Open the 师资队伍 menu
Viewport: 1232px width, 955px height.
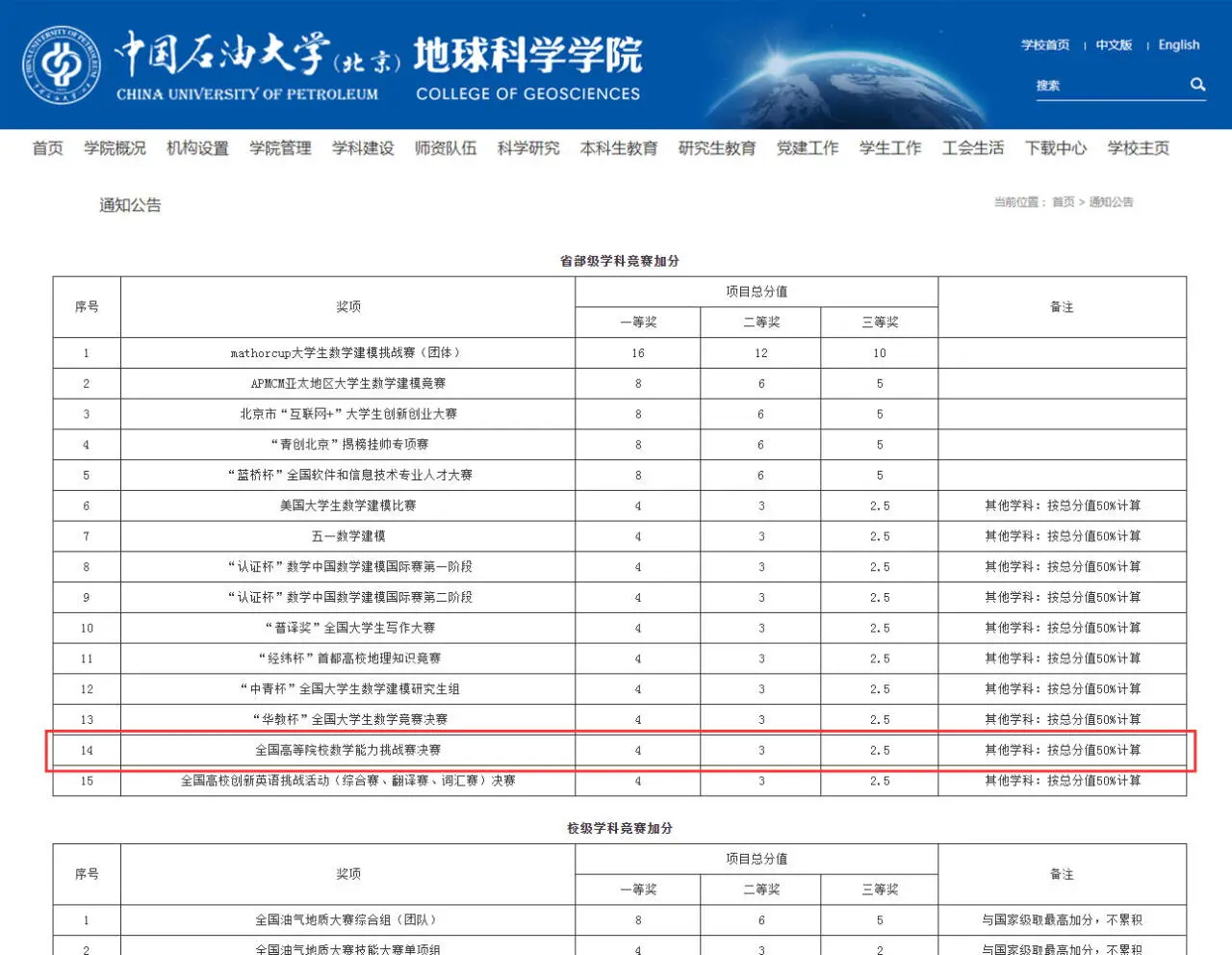[446, 148]
